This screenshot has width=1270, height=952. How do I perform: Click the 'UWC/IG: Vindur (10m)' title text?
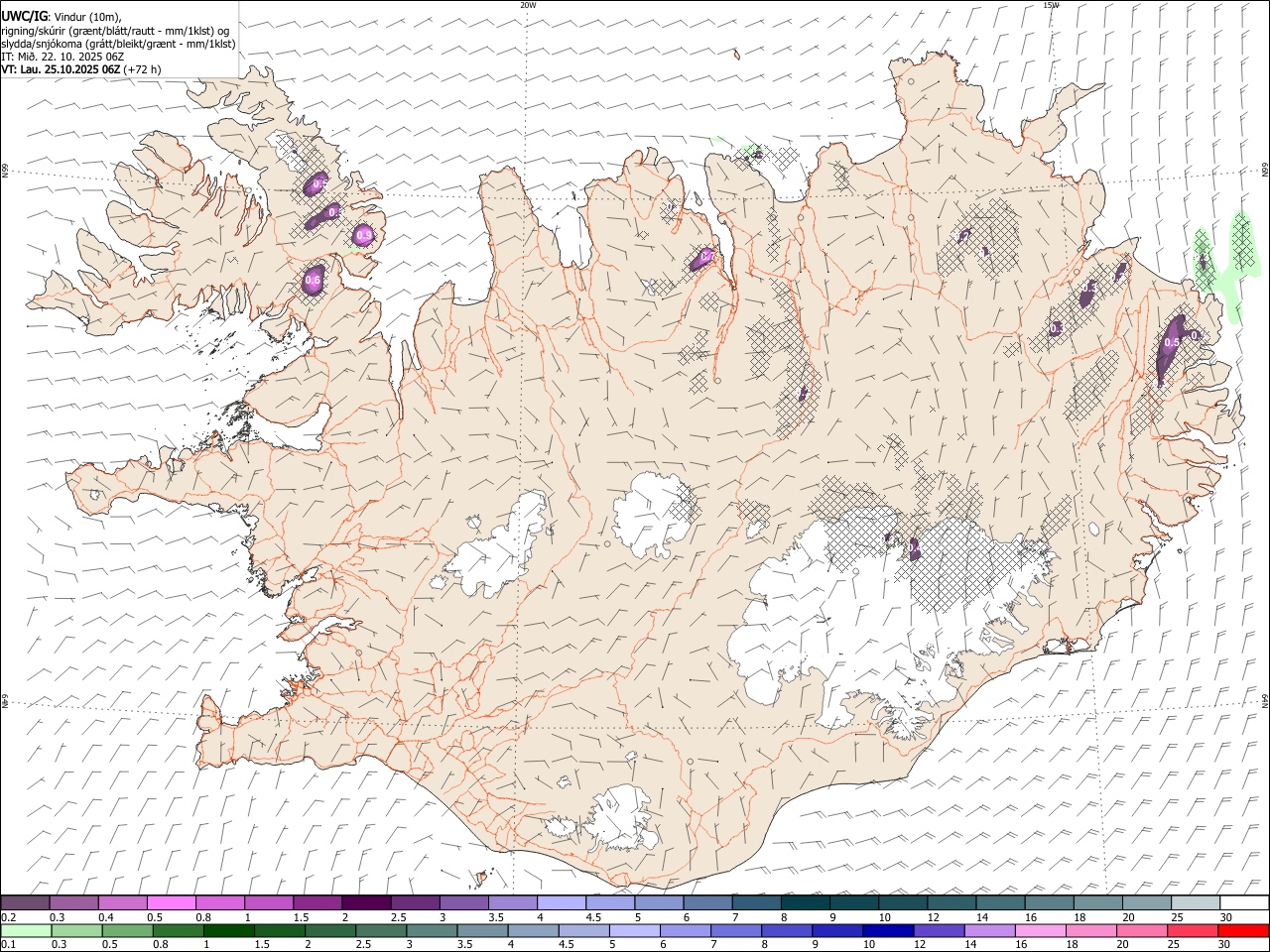pyautogui.click(x=62, y=17)
